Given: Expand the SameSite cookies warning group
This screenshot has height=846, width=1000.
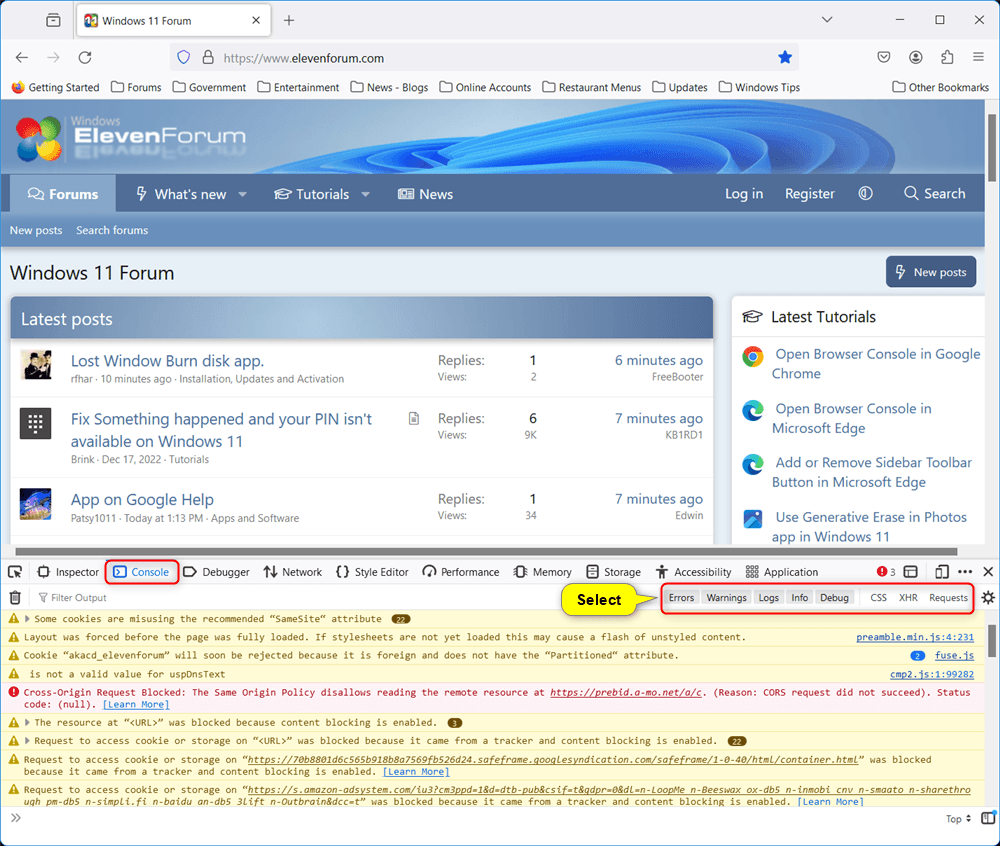Looking at the screenshot, I should point(27,618).
